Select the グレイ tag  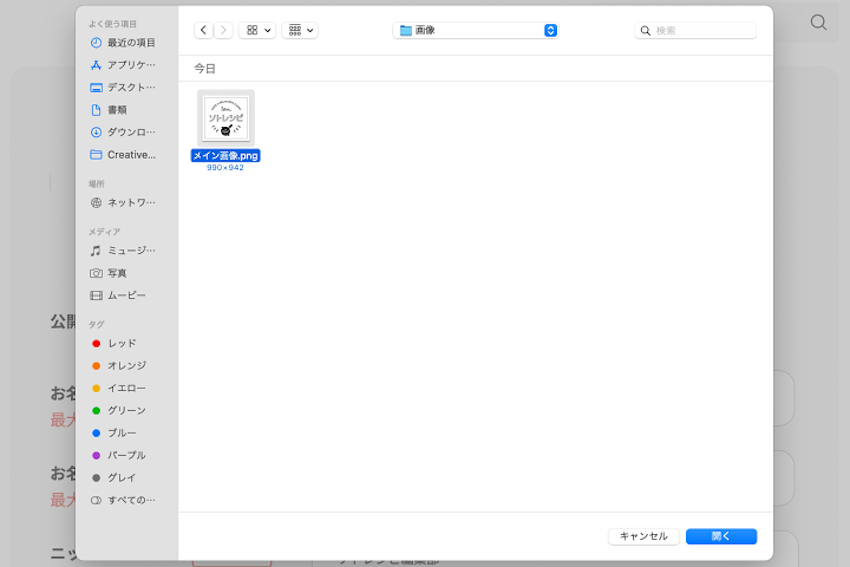[x=114, y=478]
